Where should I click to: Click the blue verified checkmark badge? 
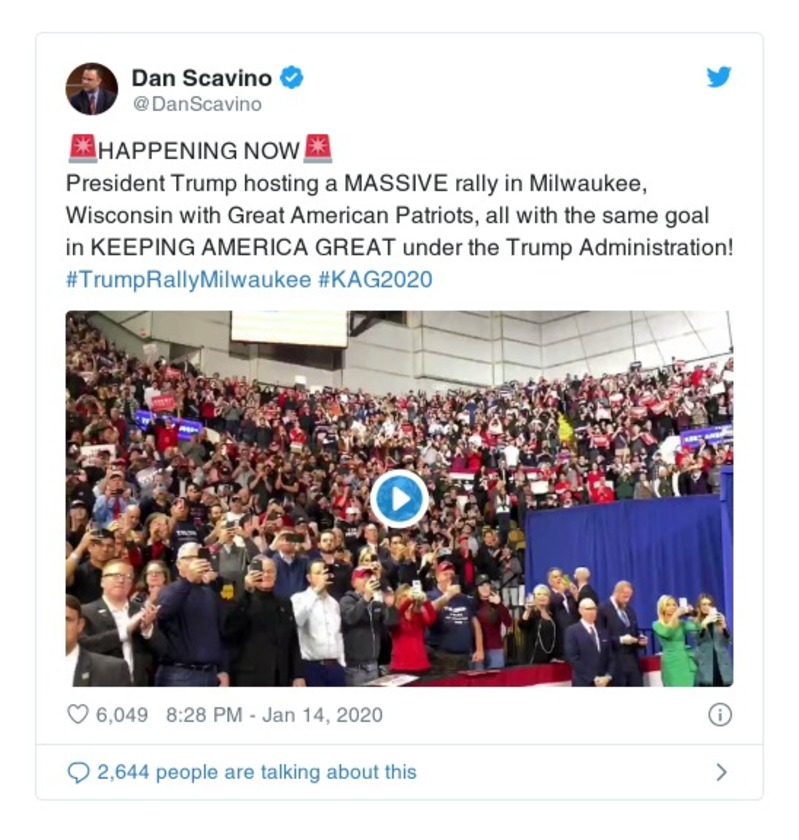coord(292,78)
